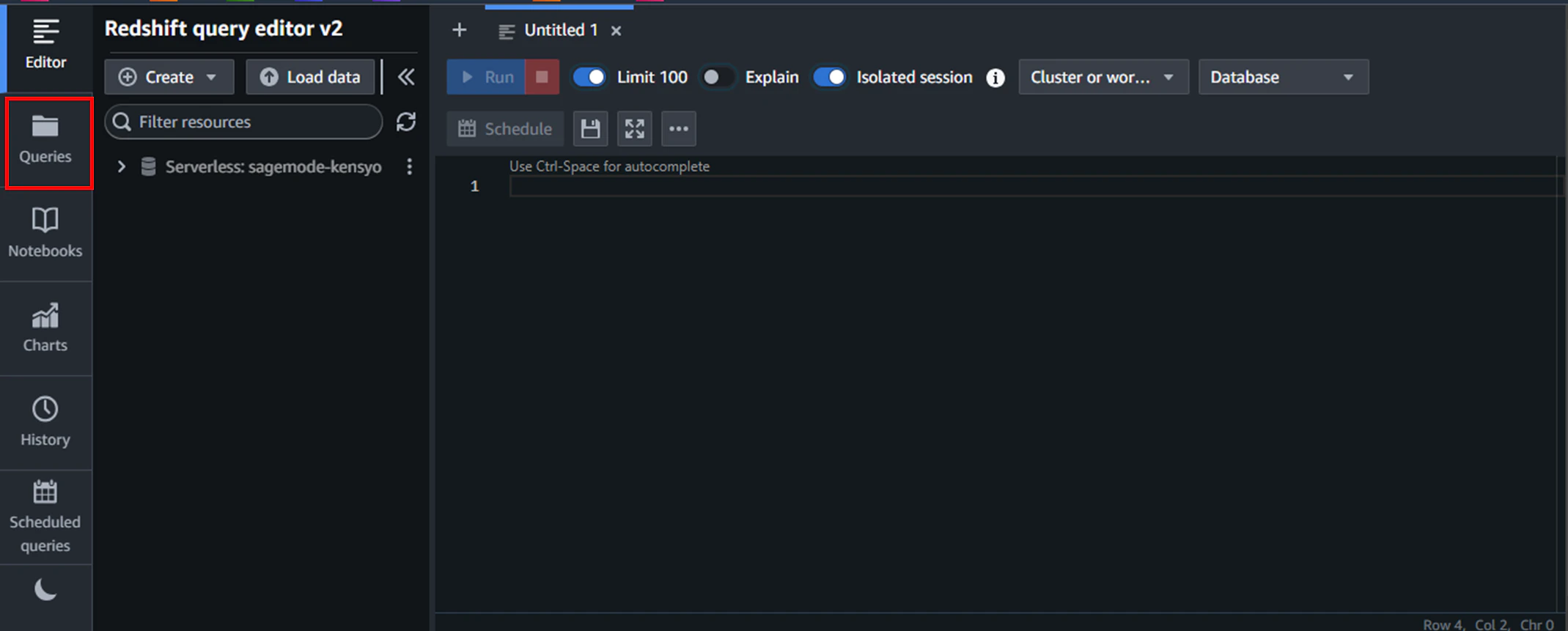1568x631 pixels.
Task: Run the query
Action: [x=486, y=77]
